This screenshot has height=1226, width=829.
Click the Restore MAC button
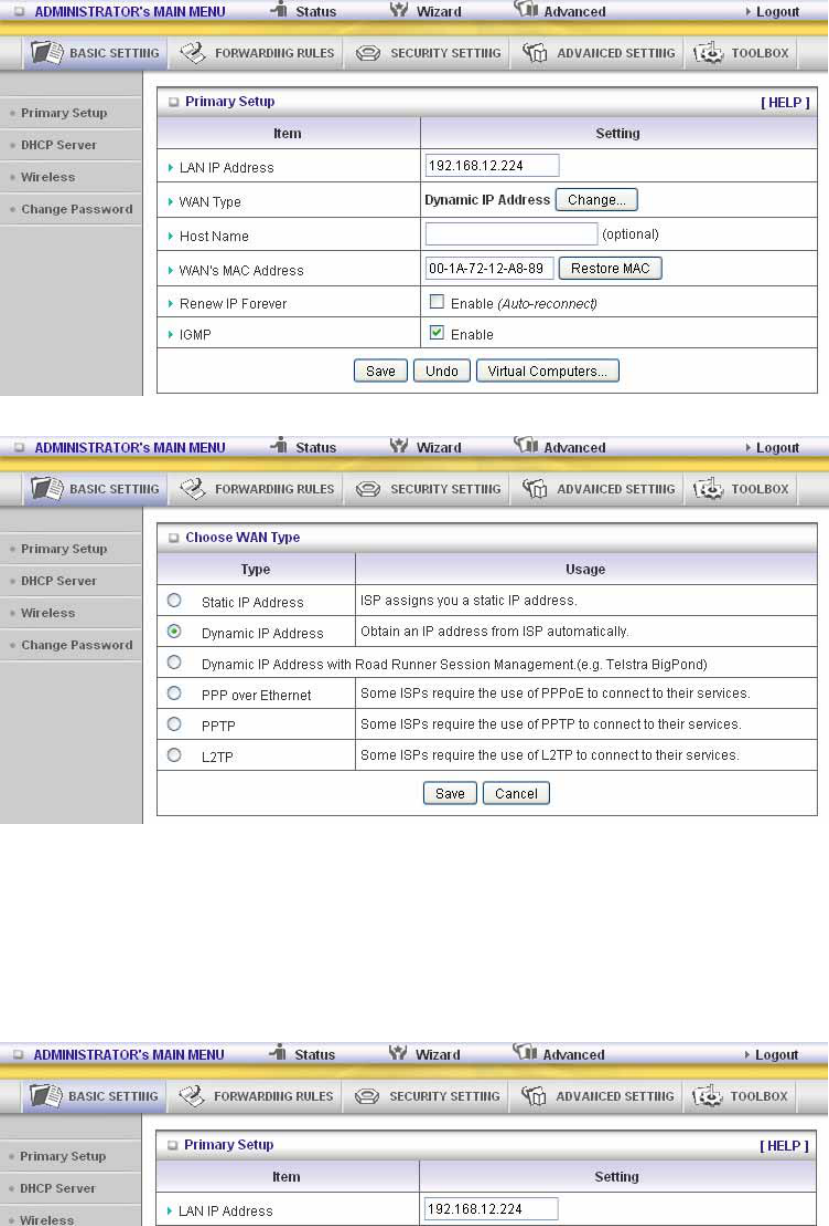[610, 268]
